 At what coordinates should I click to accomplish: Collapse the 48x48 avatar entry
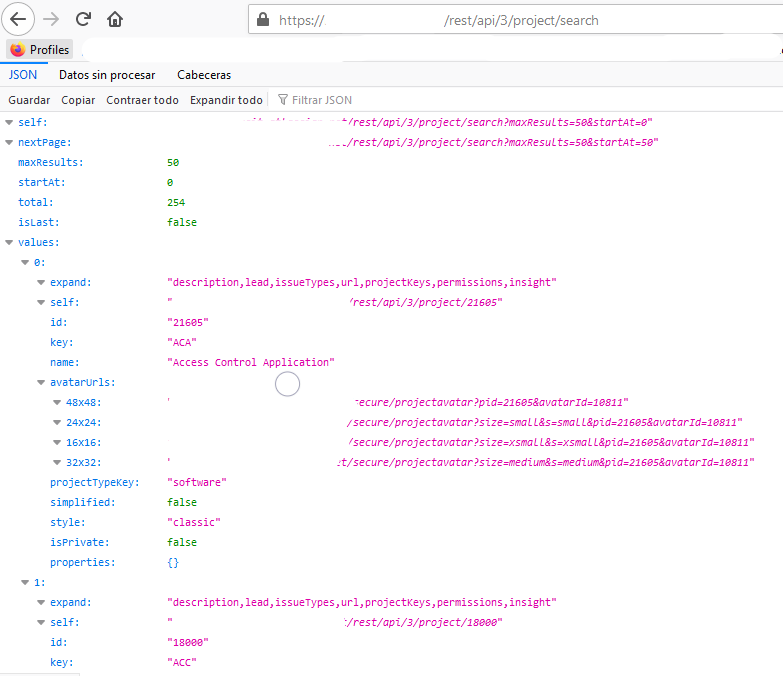[x=57, y=402]
